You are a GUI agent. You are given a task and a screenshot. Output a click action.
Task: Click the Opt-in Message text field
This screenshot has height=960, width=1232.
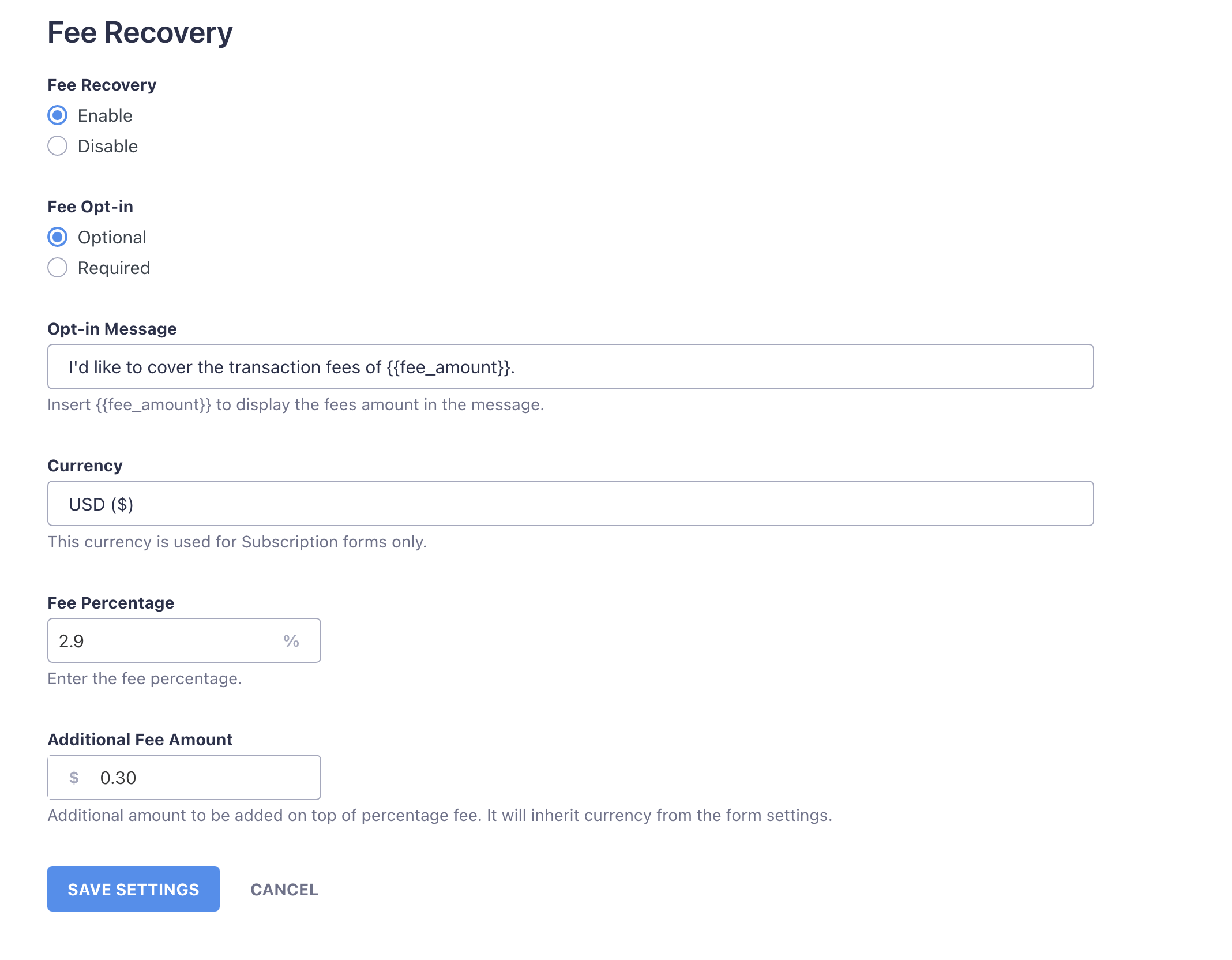click(x=570, y=367)
